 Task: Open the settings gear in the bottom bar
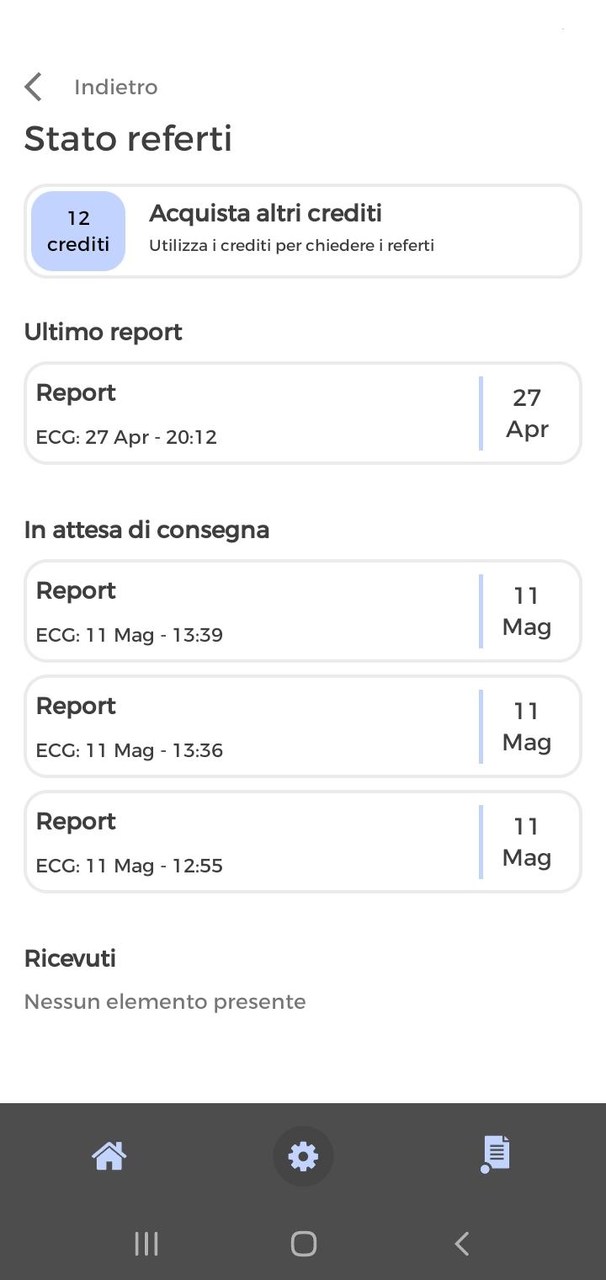click(x=302, y=1156)
